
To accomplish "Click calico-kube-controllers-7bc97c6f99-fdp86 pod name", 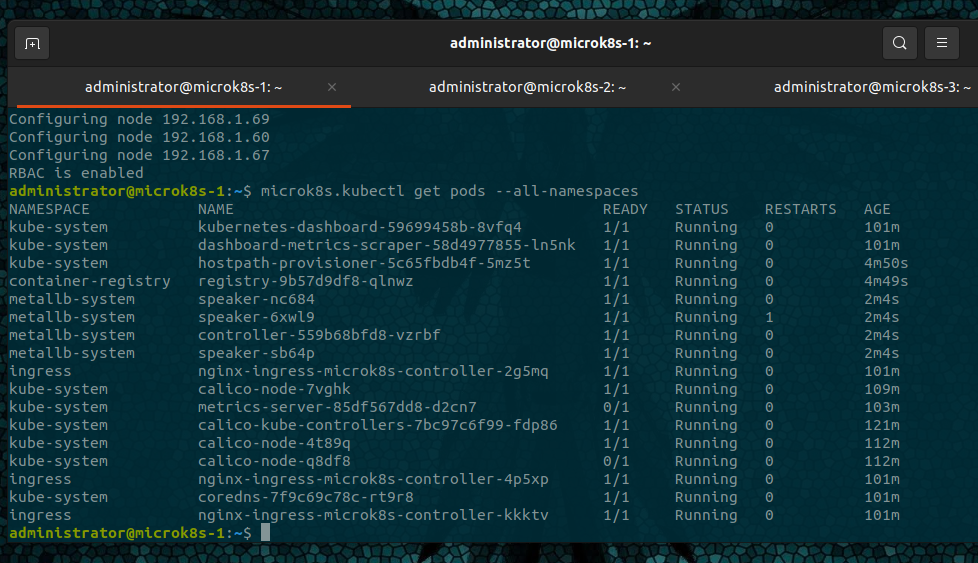I will coord(377,425).
